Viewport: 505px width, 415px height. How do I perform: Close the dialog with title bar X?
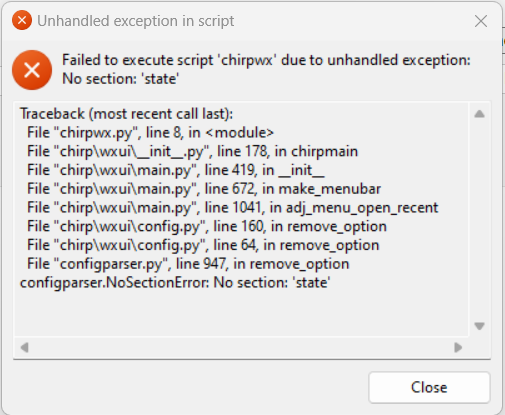481,21
